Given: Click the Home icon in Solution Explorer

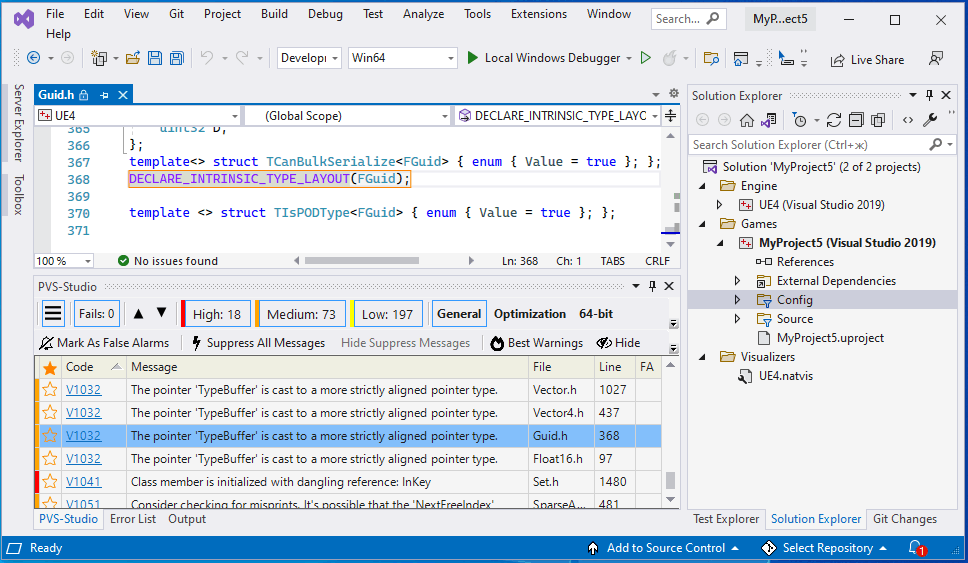Looking at the screenshot, I should tap(747, 120).
